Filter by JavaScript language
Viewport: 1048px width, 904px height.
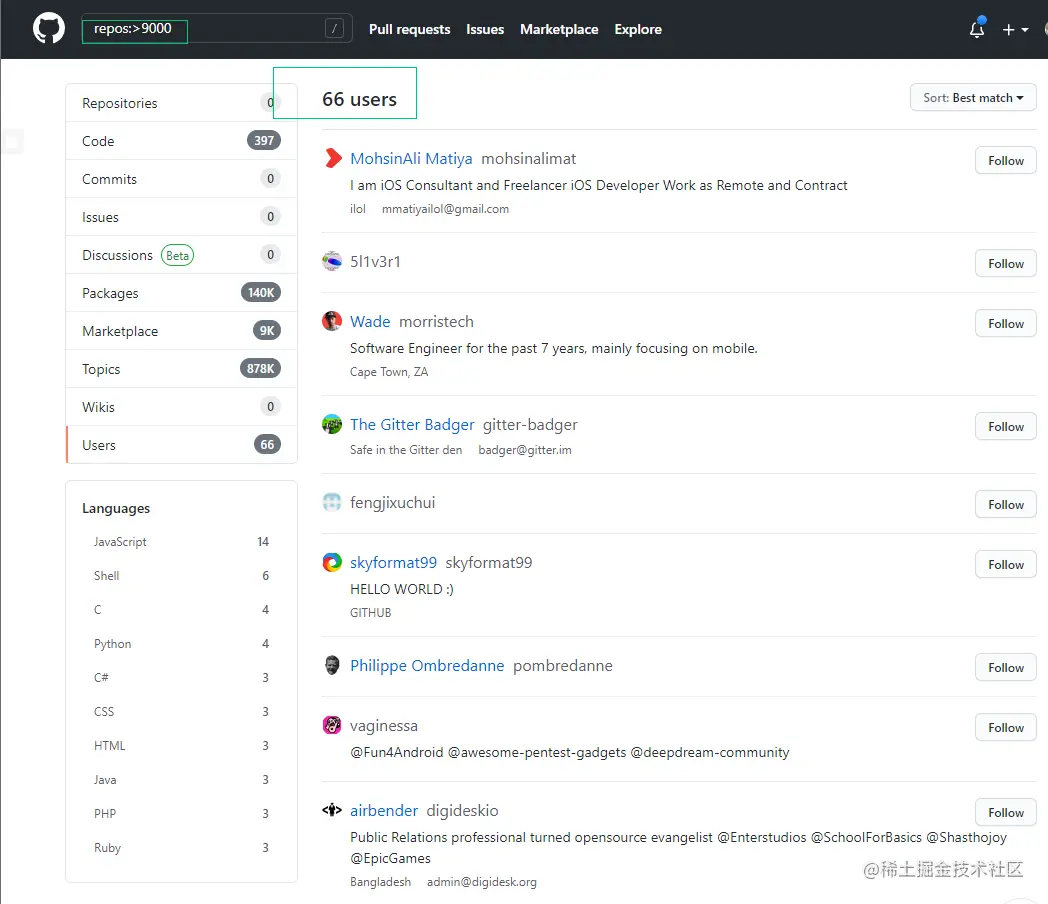(x=181, y=542)
